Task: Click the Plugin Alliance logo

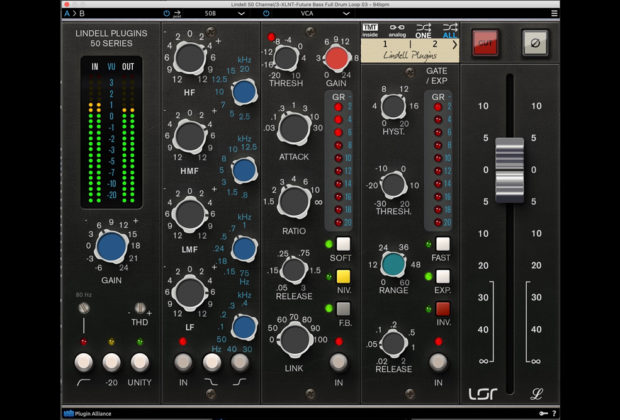Action: [x=88, y=414]
